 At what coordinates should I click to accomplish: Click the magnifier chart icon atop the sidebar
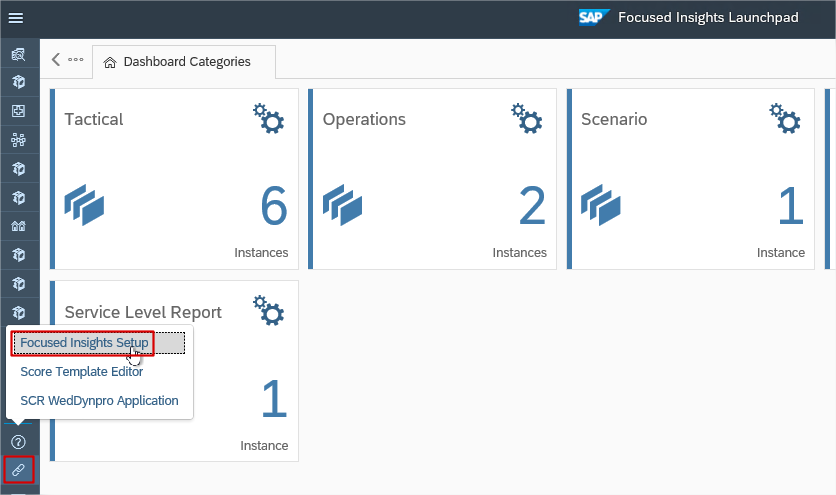(18, 54)
